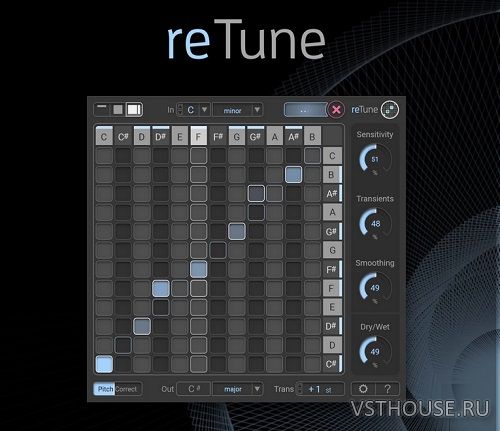The height and width of the screenshot is (431, 500).
Task: Click the input key C value field
Action: click(x=191, y=110)
